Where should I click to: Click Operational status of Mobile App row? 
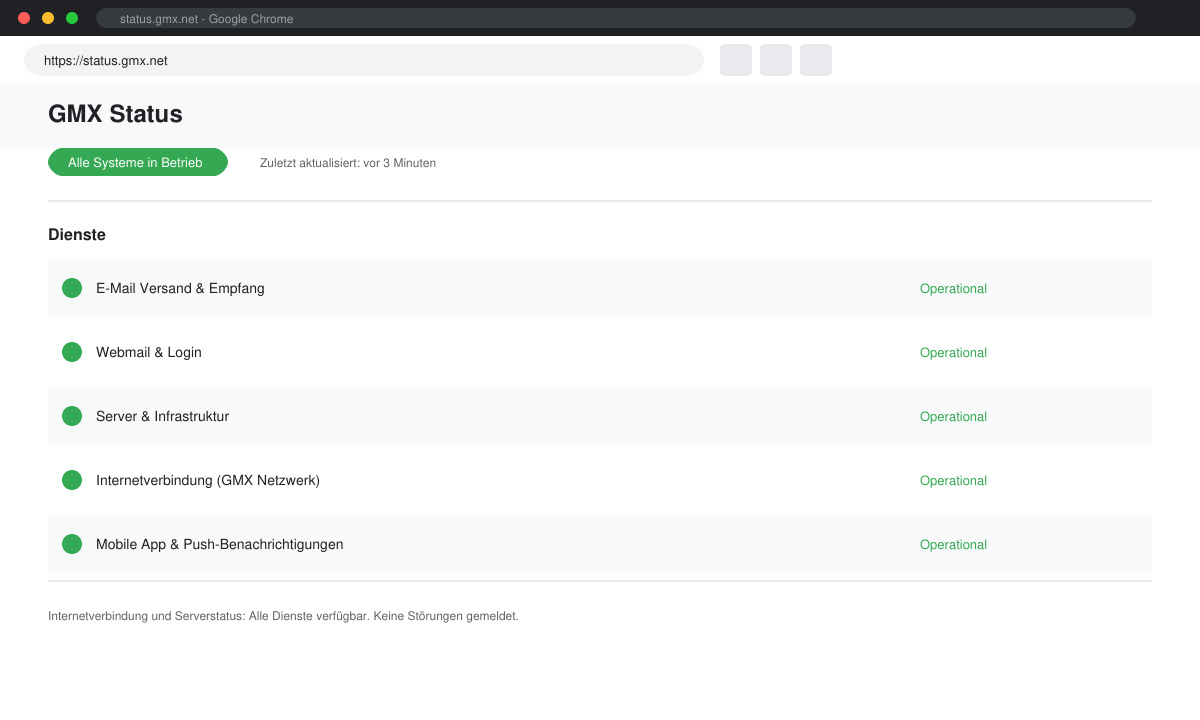953,544
